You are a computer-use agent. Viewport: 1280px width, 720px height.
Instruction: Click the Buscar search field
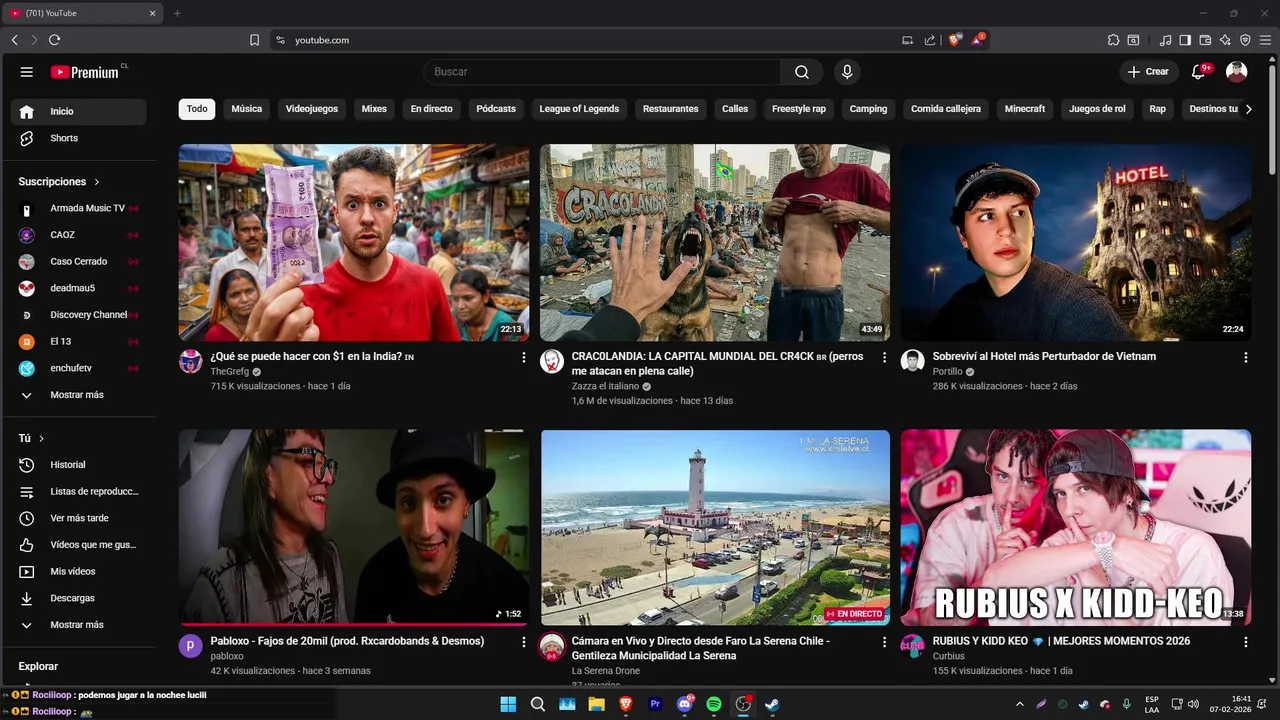click(x=602, y=72)
